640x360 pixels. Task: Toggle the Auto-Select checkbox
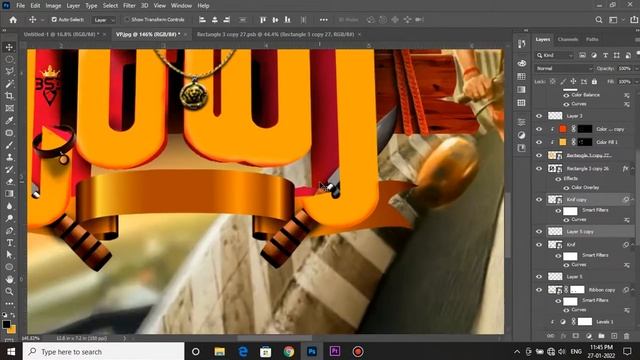tap(54, 20)
